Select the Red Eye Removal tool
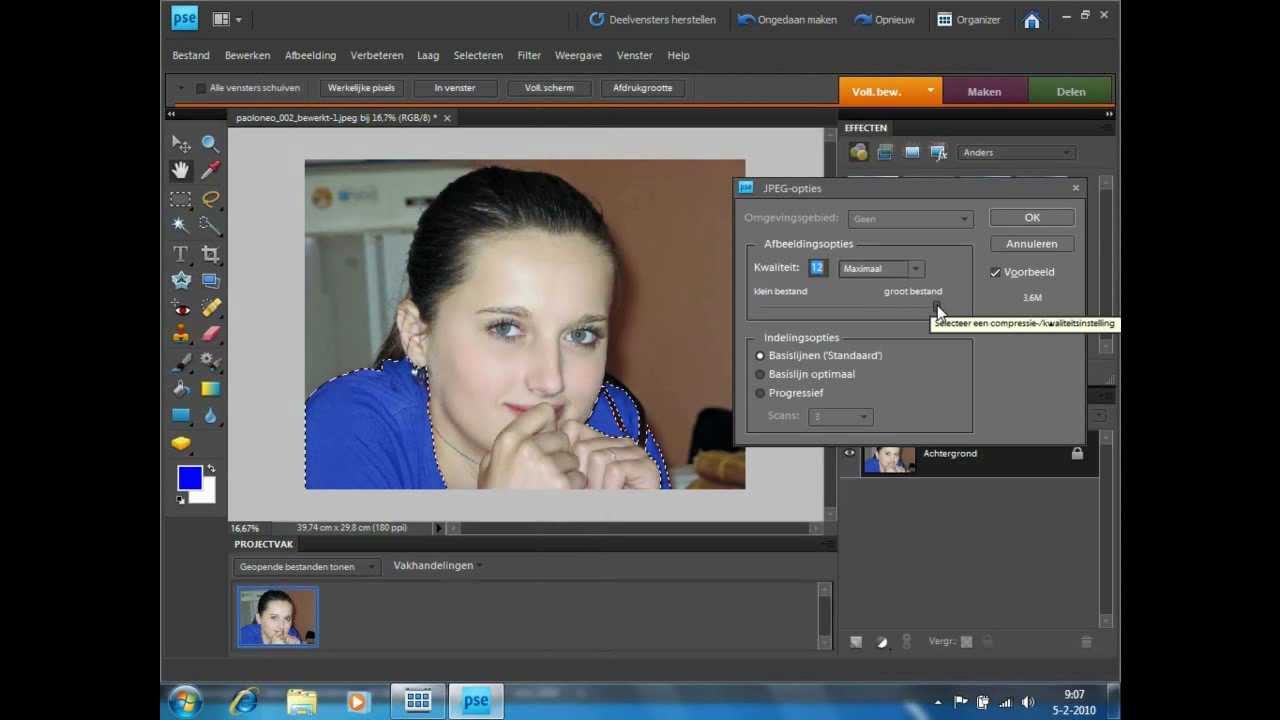1280x720 pixels. click(x=181, y=307)
